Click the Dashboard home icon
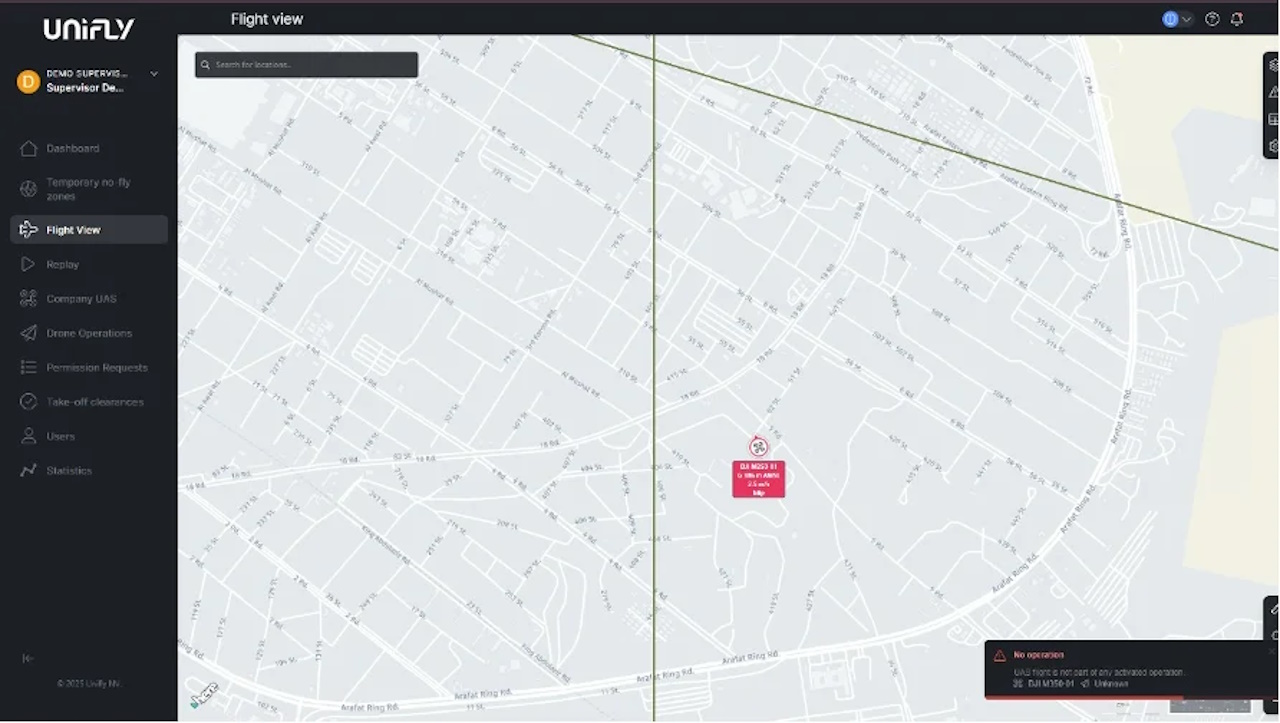1280x723 pixels. point(28,148)
